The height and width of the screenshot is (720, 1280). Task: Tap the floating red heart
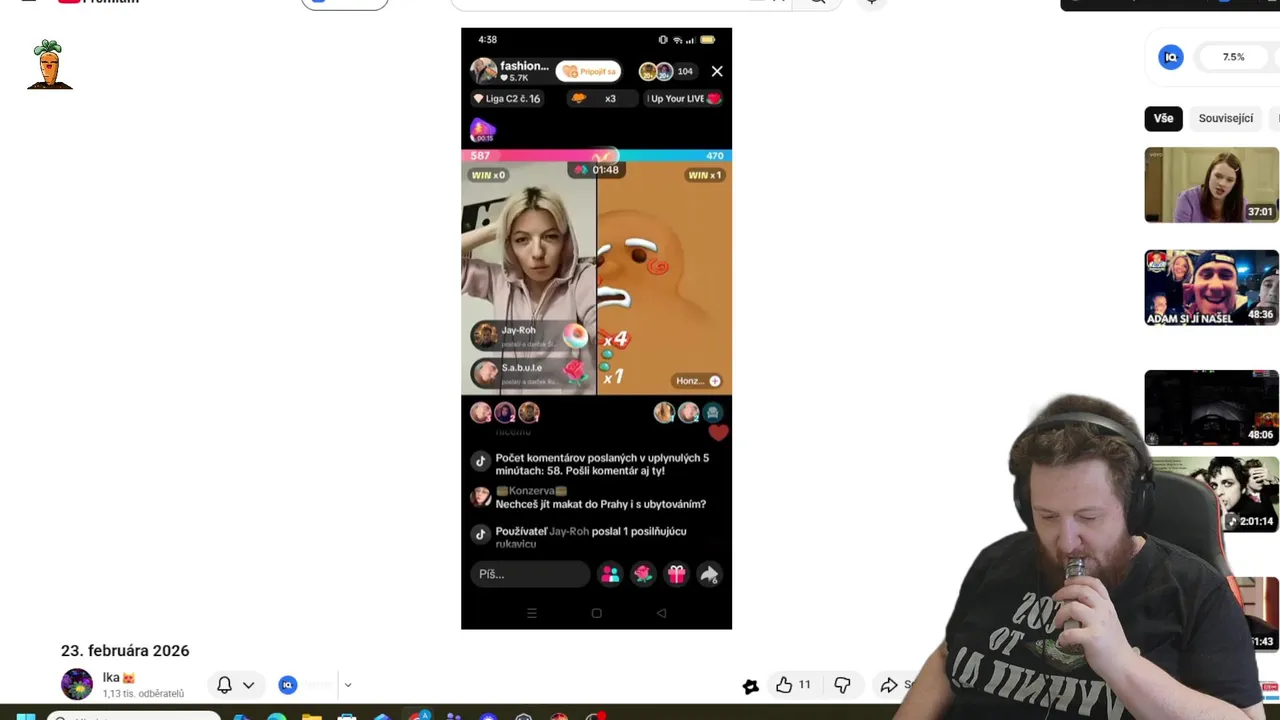[x=718, y=432]
